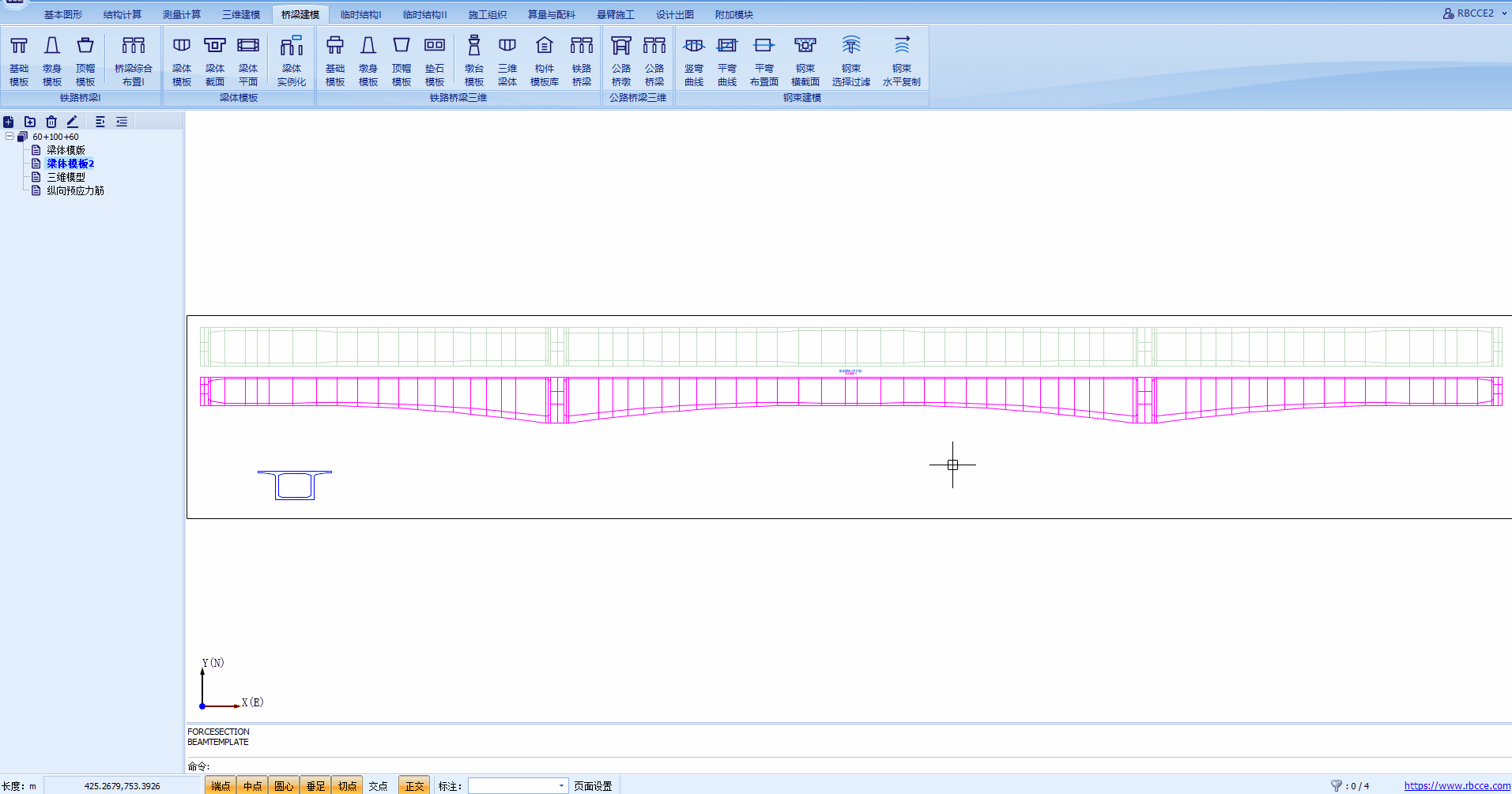
Task: Click the 桥梁综合布置I layout icon
Action: tap(133, 60)
